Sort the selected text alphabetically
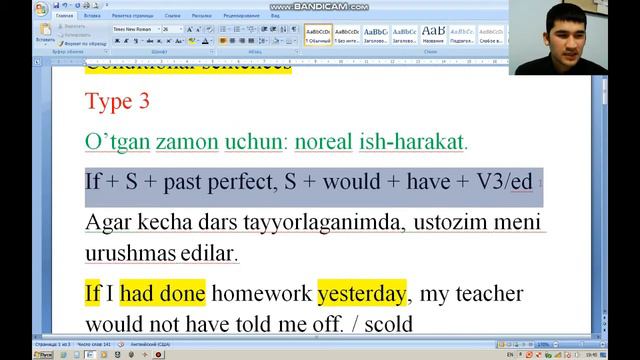This screenshot has height=360, width=640. (283, 29)
